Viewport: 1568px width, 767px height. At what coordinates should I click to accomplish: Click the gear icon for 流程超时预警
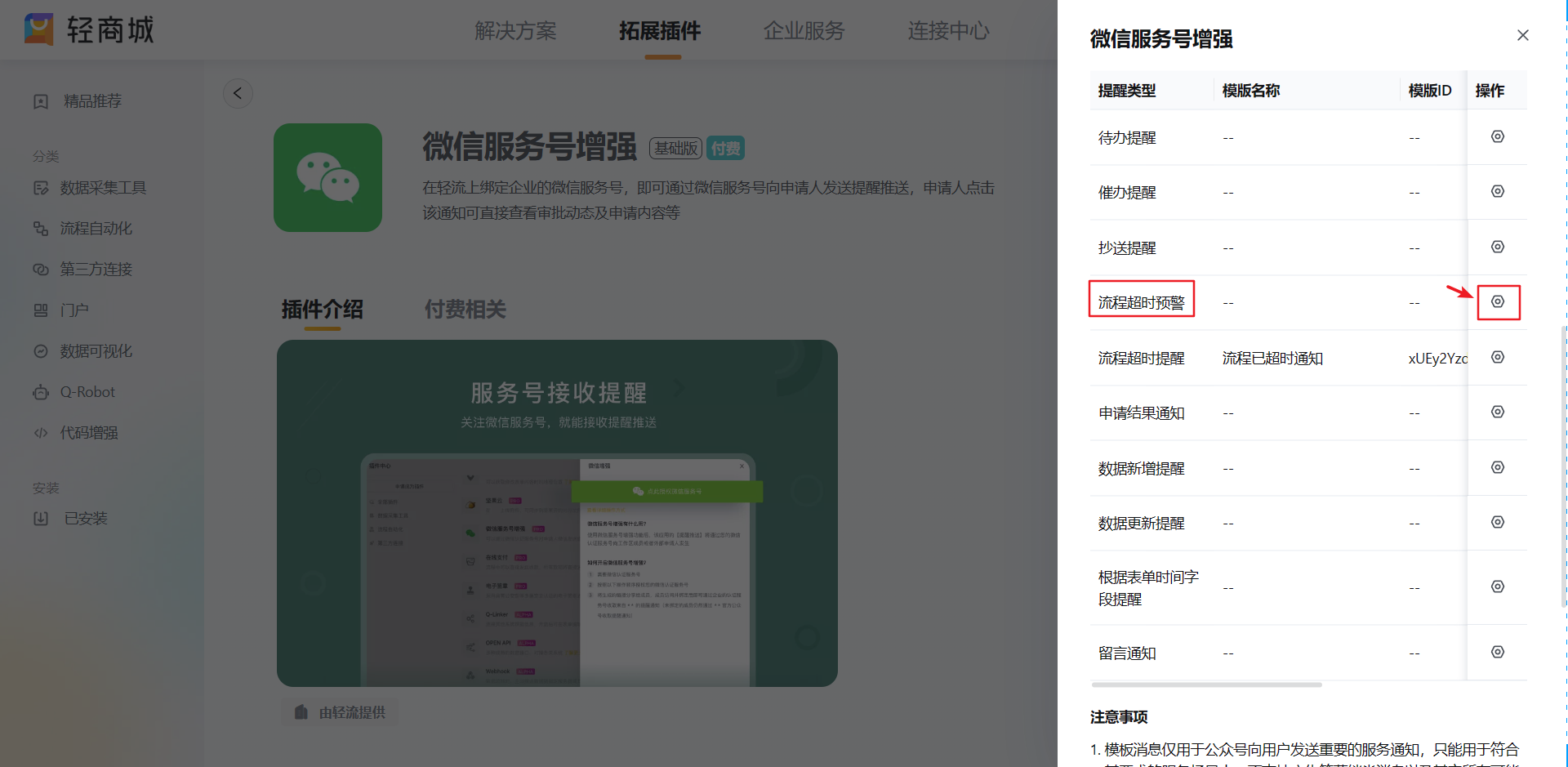(x=1497, y=301)
